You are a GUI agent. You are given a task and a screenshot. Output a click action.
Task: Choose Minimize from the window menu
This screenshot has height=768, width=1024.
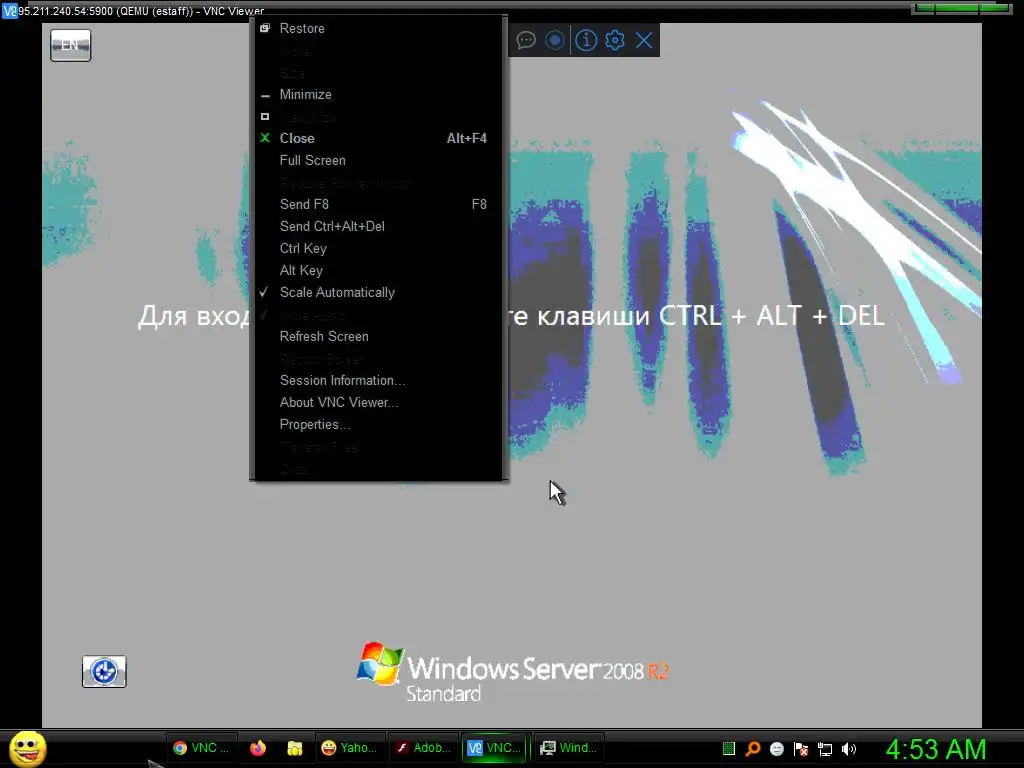tap(378, 95)
